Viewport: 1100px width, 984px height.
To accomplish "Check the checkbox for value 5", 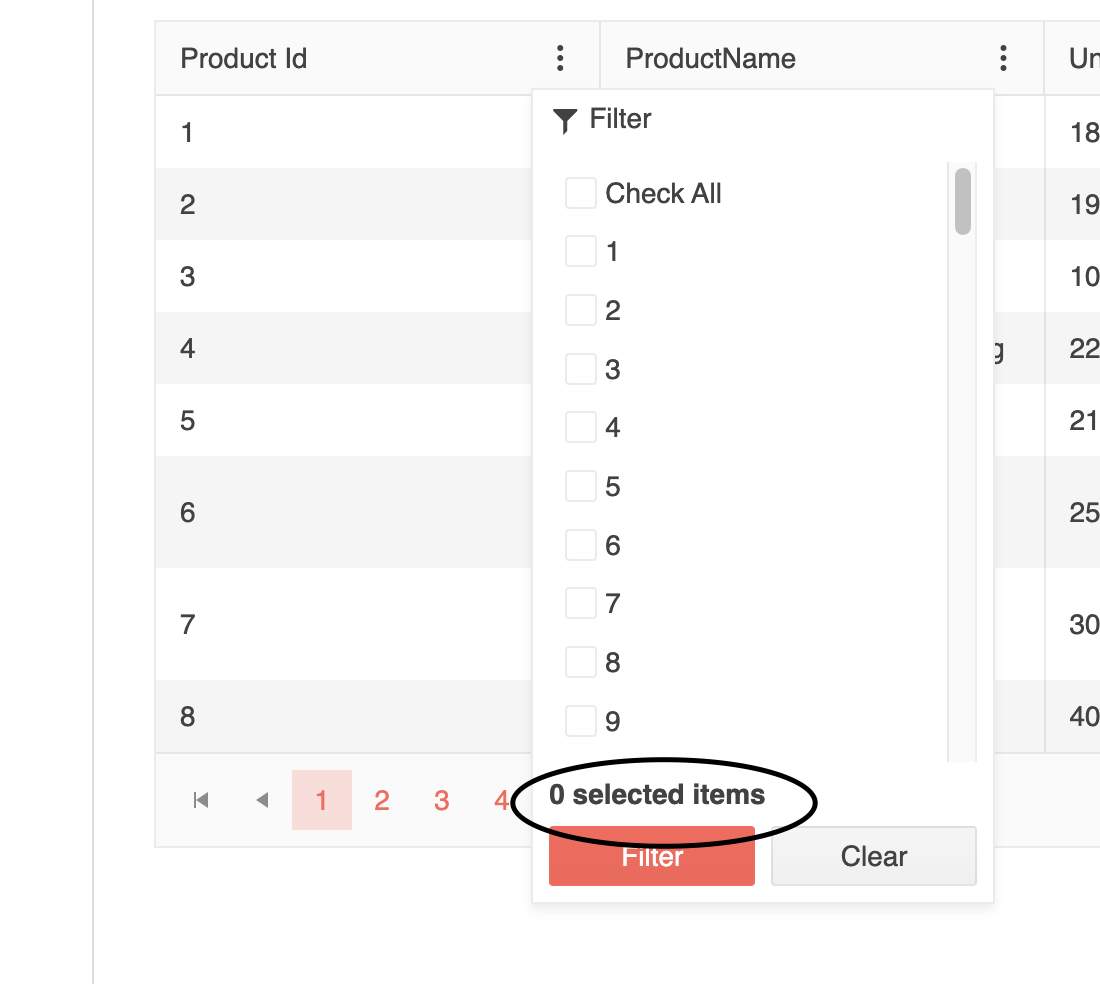I will (580, 485).
